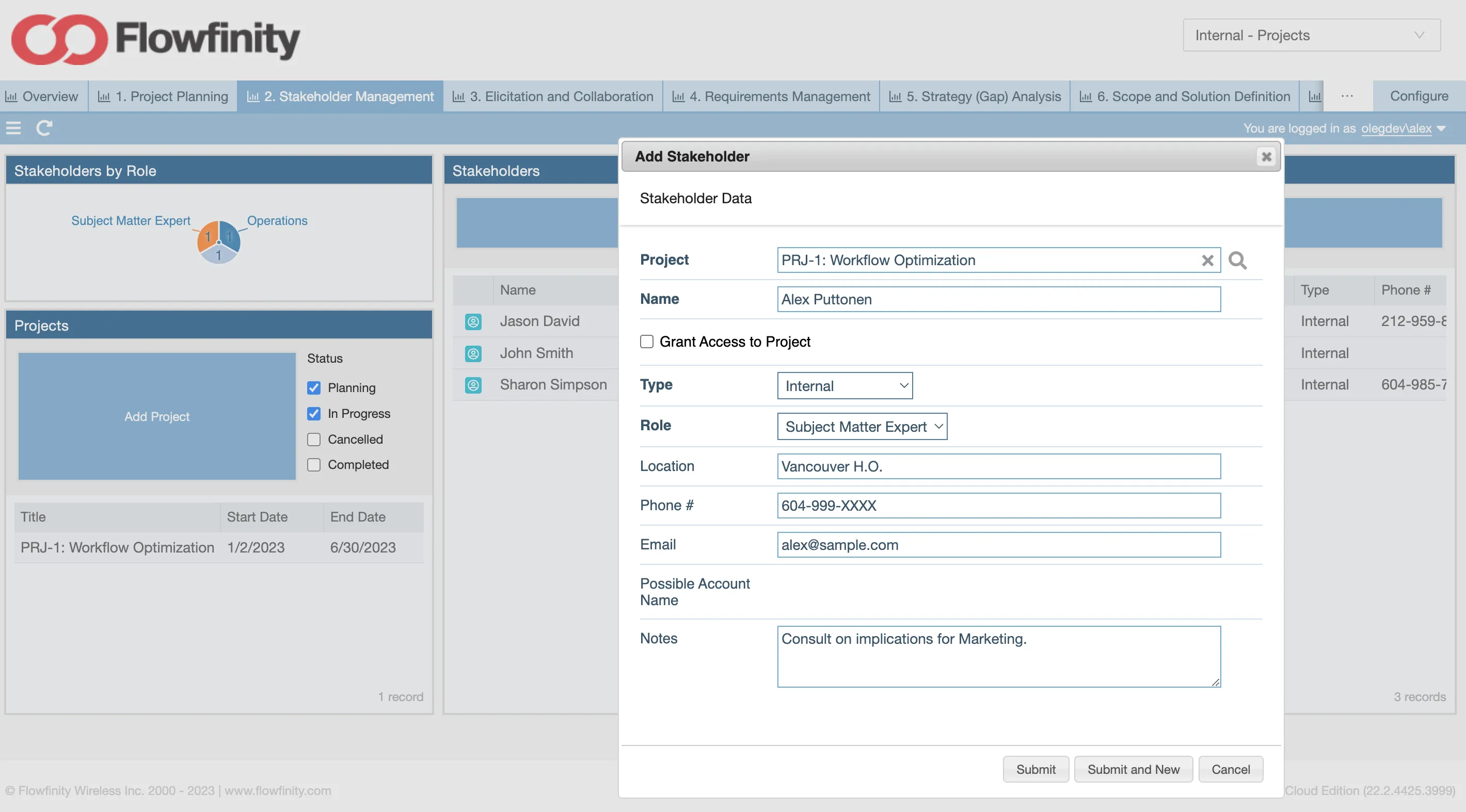Click the Jason David stakeholder profile icon
The image size is (1466, 812).
coord(473,321)
